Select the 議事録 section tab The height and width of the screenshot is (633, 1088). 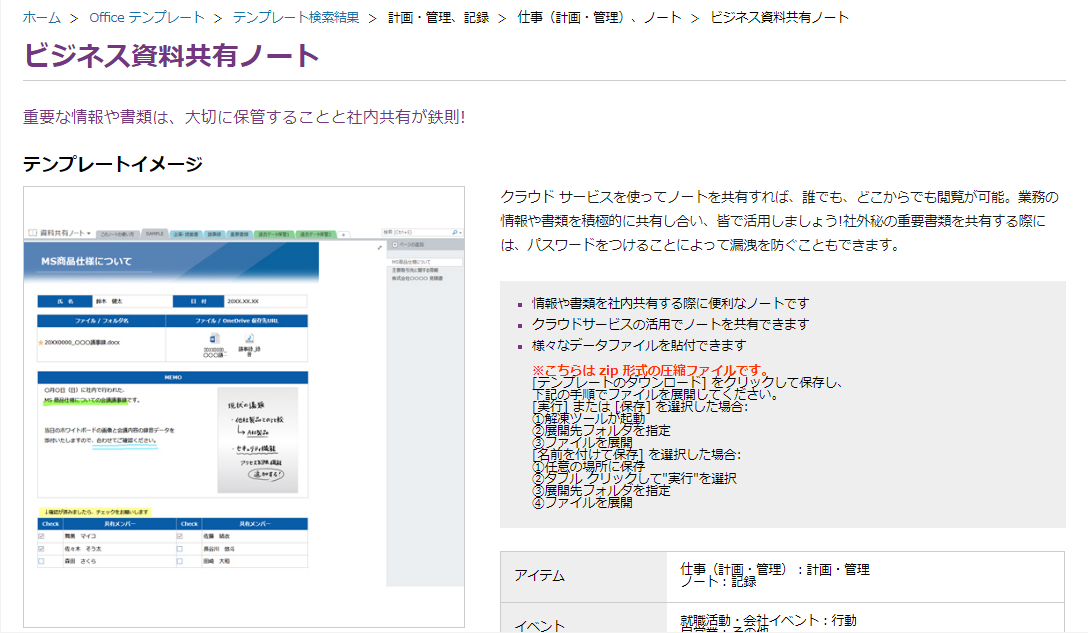pos(212,233)
